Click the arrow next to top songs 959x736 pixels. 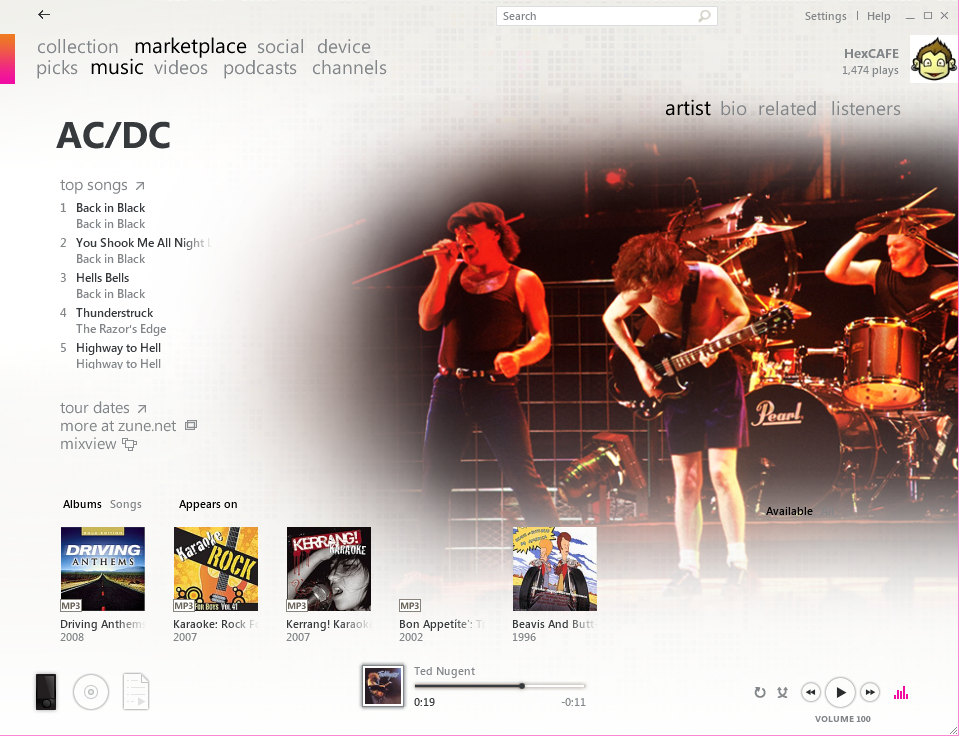[139, 185]
